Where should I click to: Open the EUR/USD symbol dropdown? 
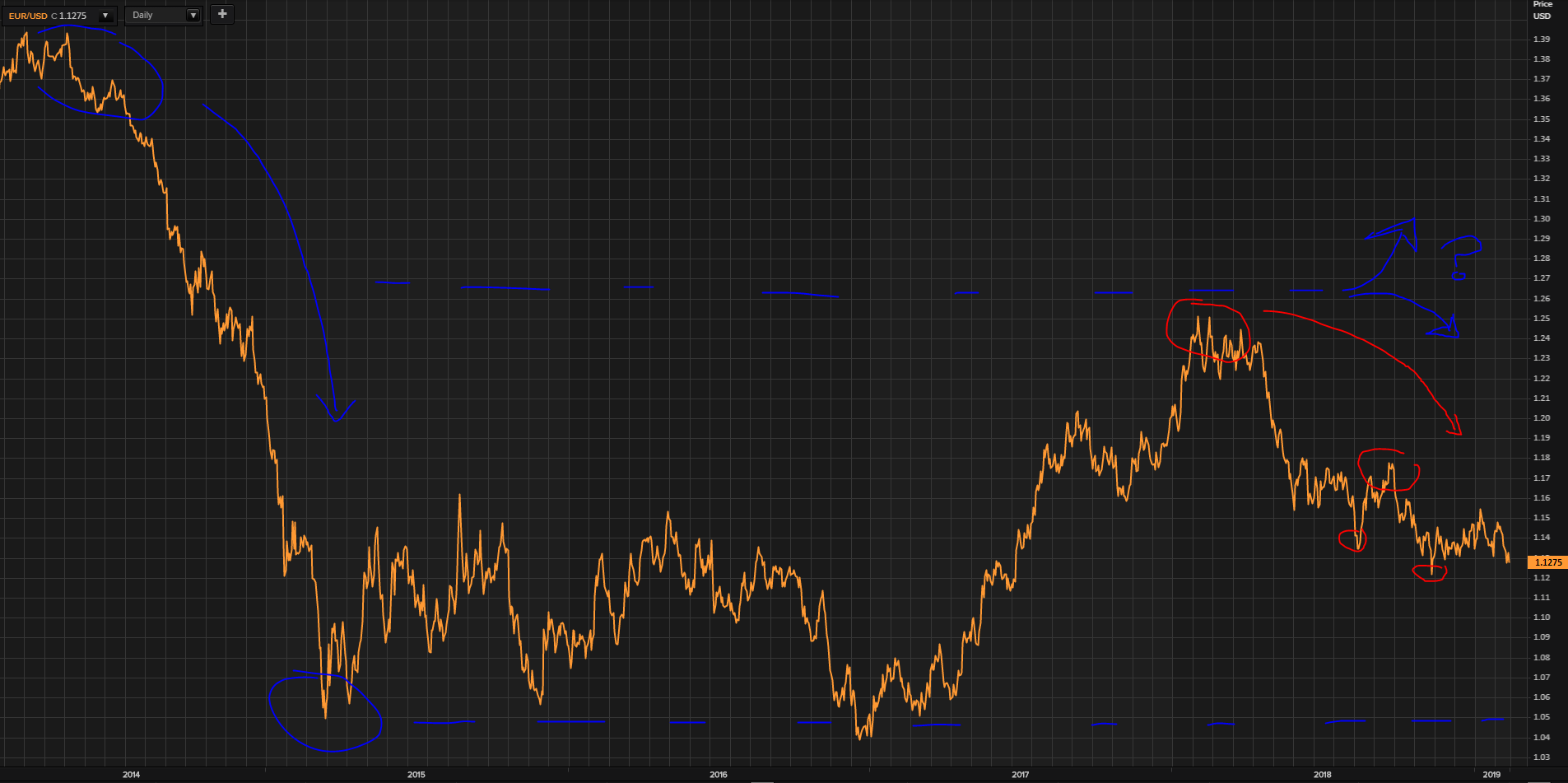pyautogui.click(x=105, y=15)
